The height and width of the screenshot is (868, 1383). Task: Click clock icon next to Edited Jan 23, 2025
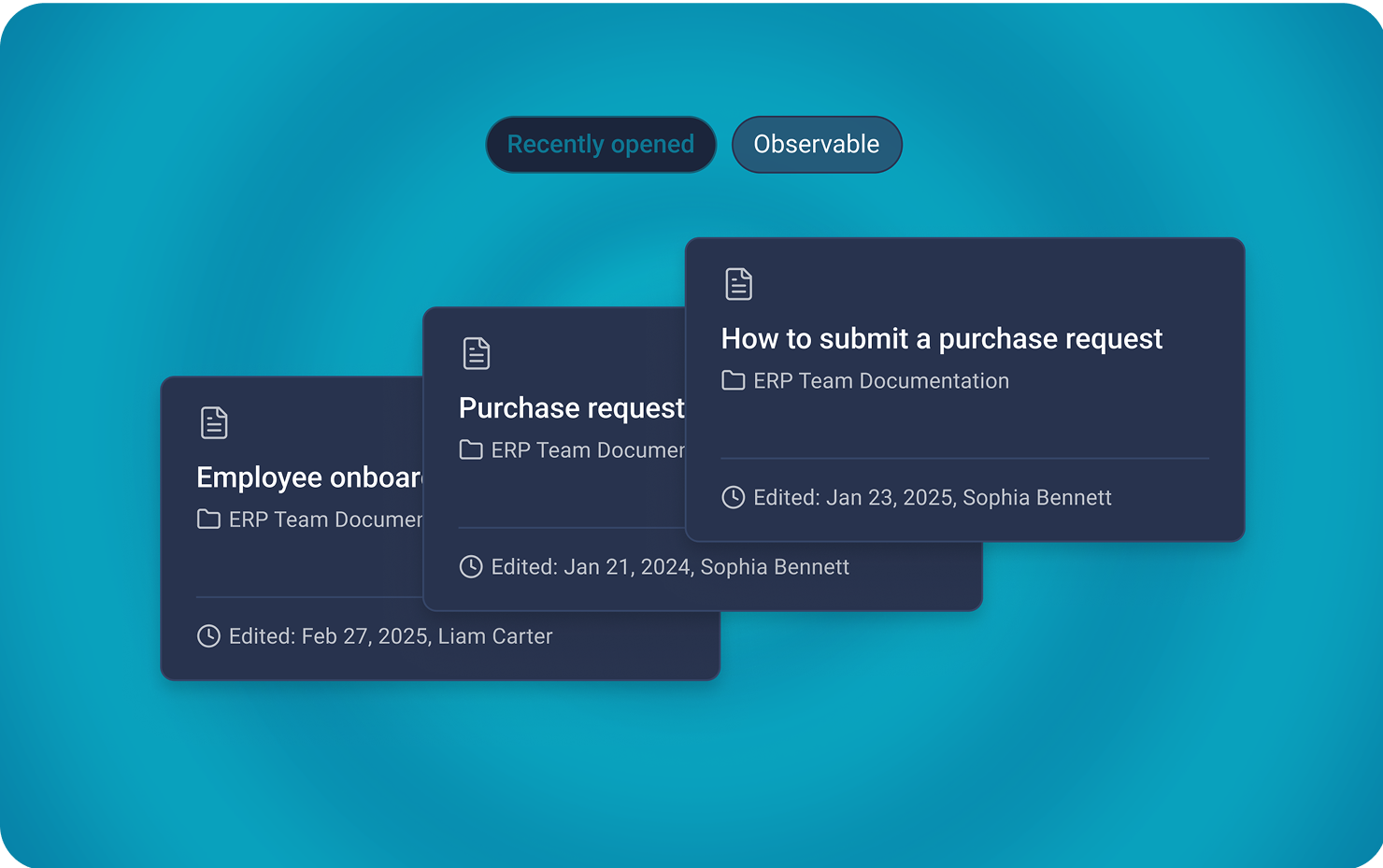[734, 498]
